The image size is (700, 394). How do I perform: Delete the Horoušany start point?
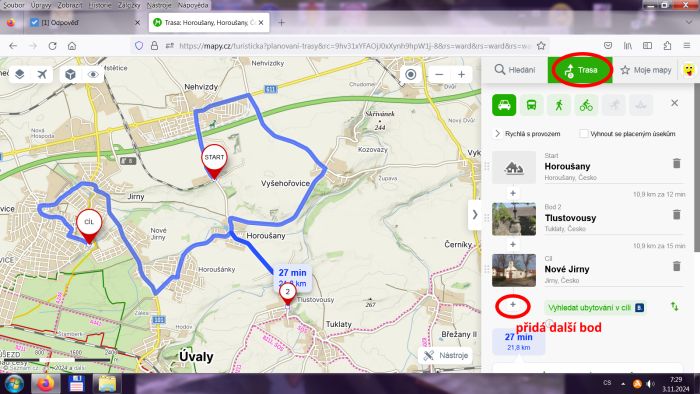coord(676,163)
